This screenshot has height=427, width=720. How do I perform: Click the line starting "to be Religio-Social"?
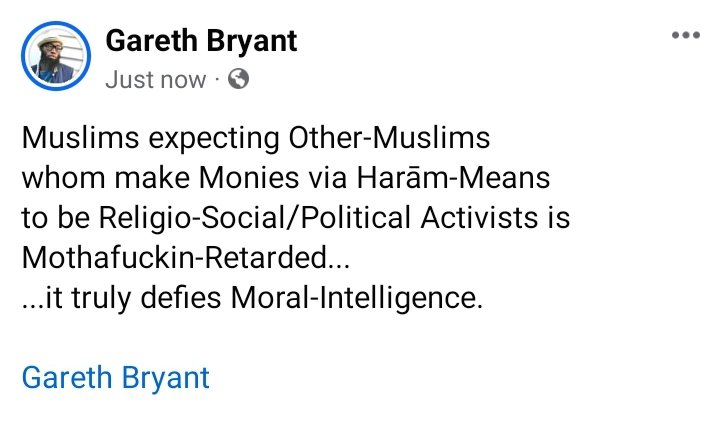(x=297, y=218)
